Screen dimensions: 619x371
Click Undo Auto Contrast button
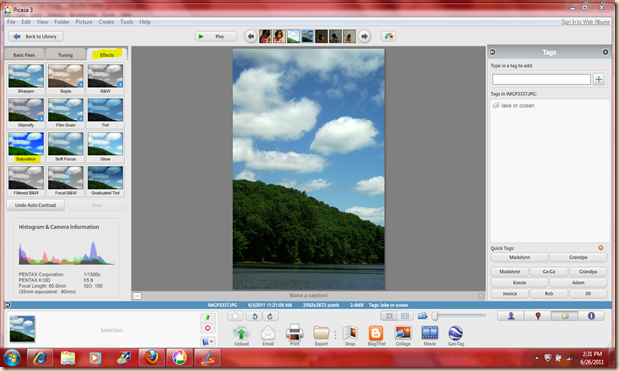coord(36,205)
